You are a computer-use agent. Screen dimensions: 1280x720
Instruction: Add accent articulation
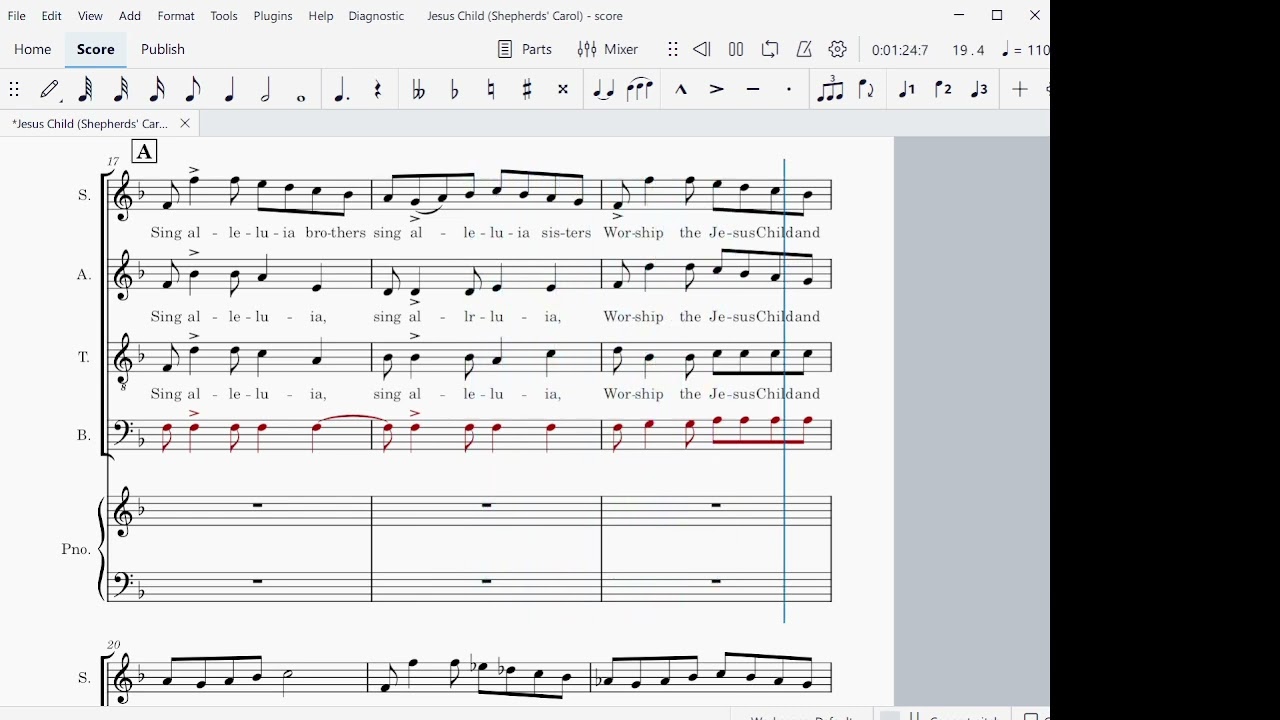click(717, 90)
